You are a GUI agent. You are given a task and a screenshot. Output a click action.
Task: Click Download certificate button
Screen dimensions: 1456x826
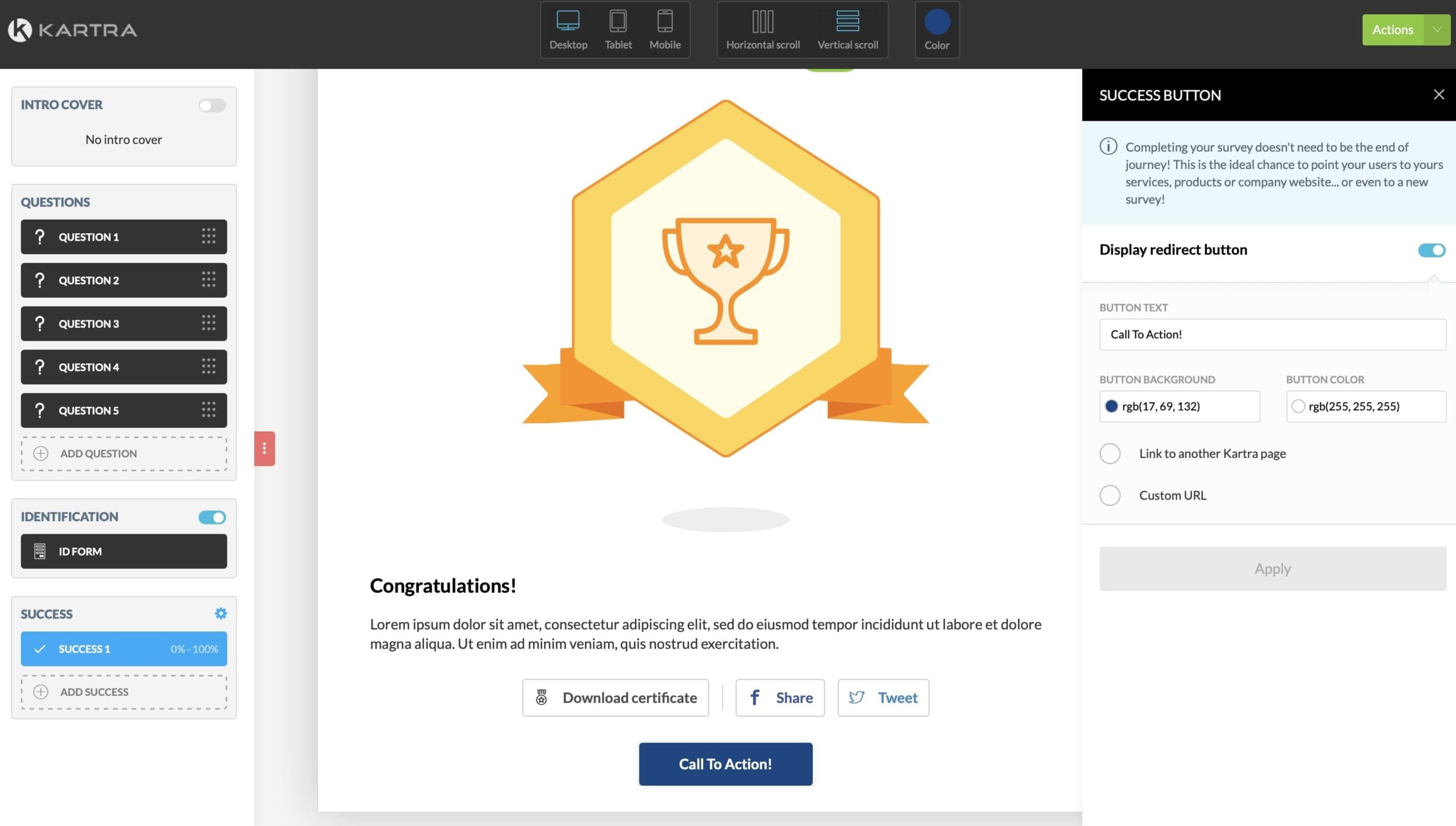[x=615, y=697]
